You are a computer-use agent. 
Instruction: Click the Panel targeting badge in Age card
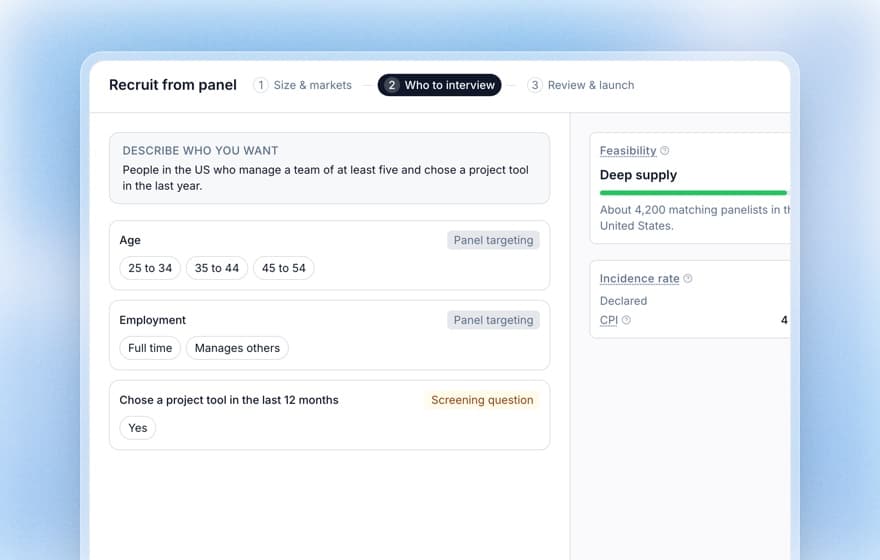pyautogui.click(x=493, y=240)
